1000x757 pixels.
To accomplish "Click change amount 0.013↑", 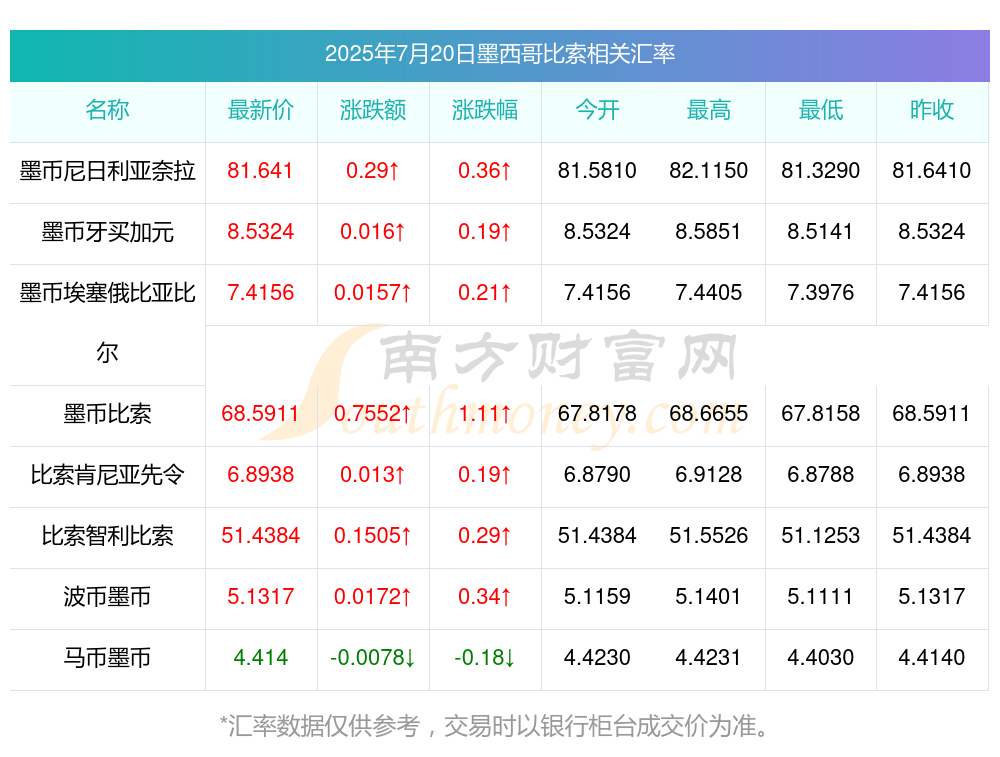I will pos(373,475).
